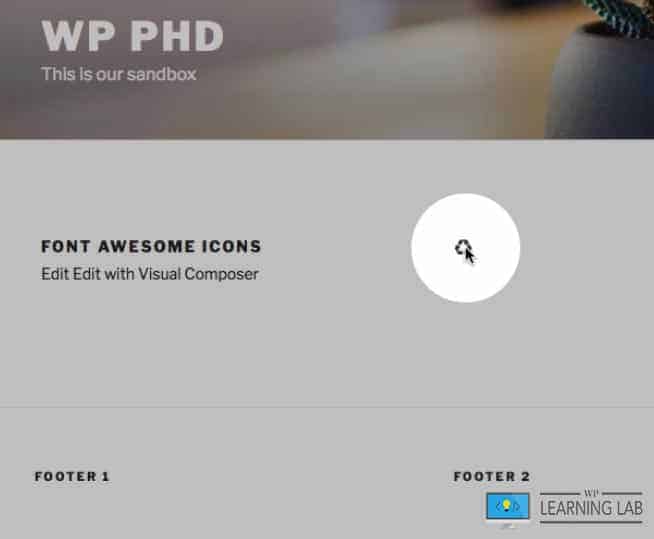
Task: Click the horizontal divider above the footers
Action: click(327, 407)
